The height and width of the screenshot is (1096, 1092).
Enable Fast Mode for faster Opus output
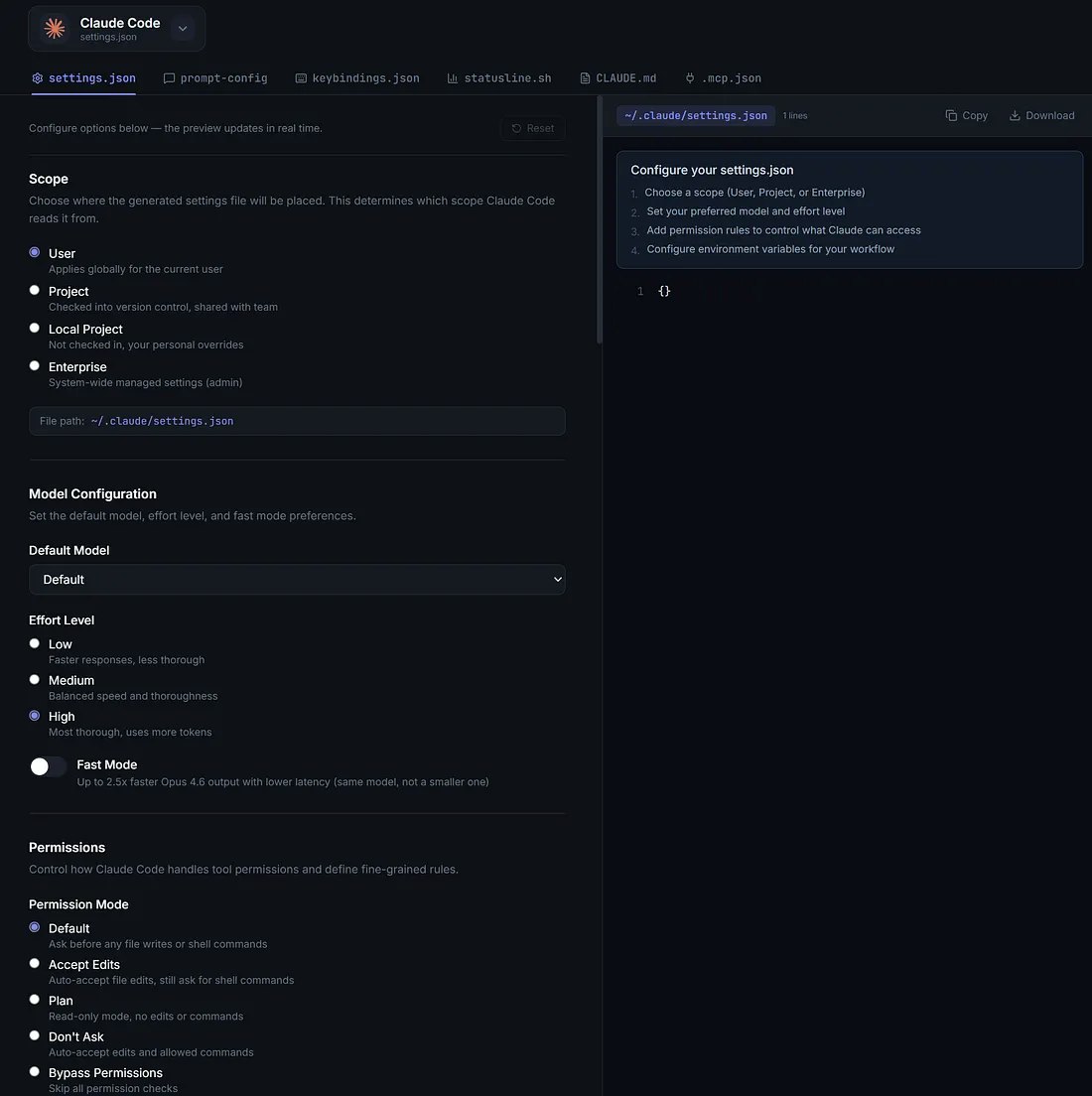pyautogui.click(x=48, y=765)
